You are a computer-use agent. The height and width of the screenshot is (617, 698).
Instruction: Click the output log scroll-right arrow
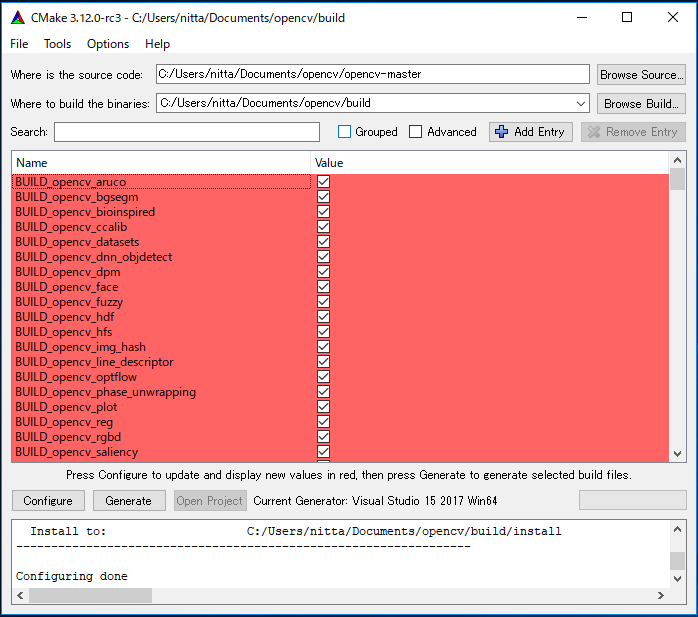pyautogui.click(x=662, y=595)
